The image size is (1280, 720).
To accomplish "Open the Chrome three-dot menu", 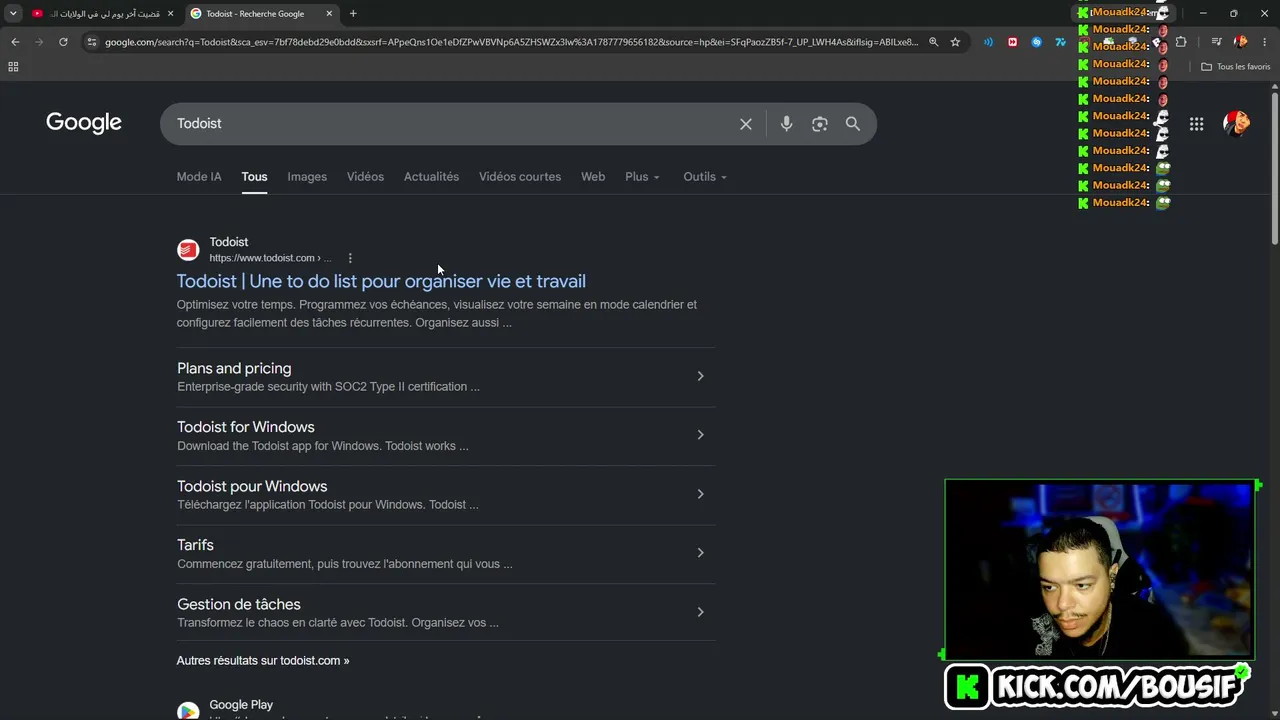I will pyautogui.click(x=1265, y=42).
